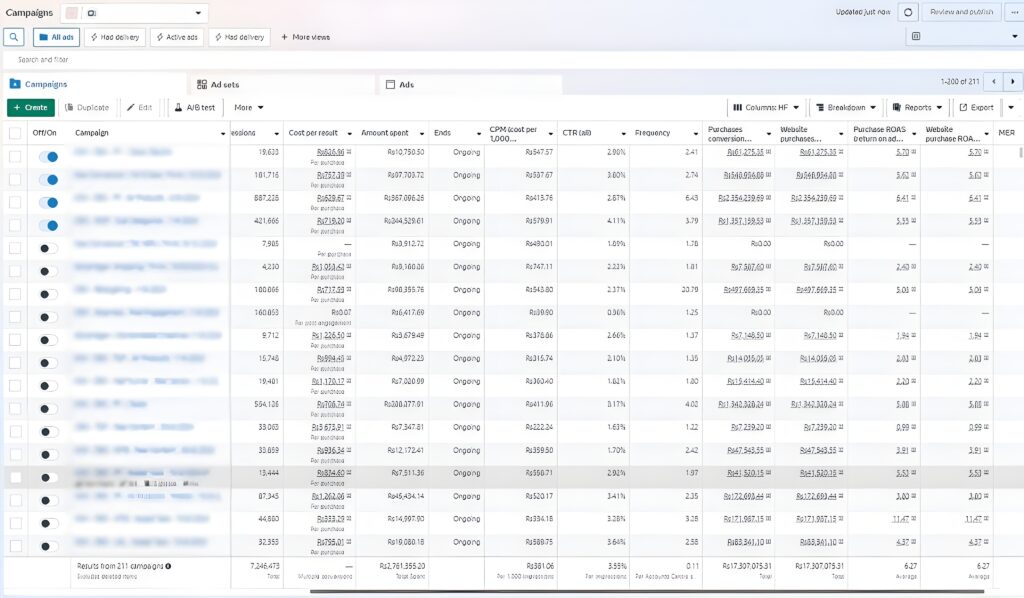Turn on campaign with Rs7,347.81 spent
The image size is (1024, 598).
(48, 432)
